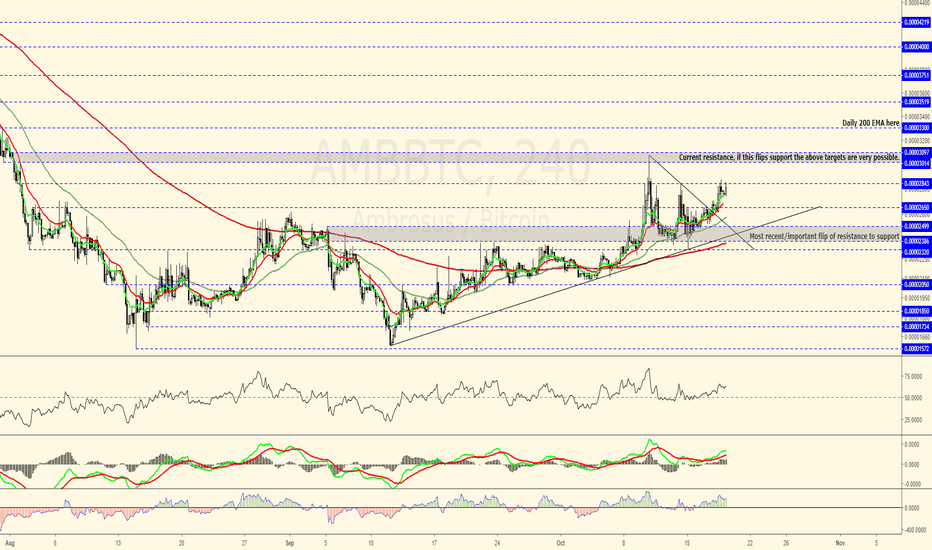Click the '24' date label
Image resolution: width=932 pixels, height=550 pixels.
coord(497,543)
